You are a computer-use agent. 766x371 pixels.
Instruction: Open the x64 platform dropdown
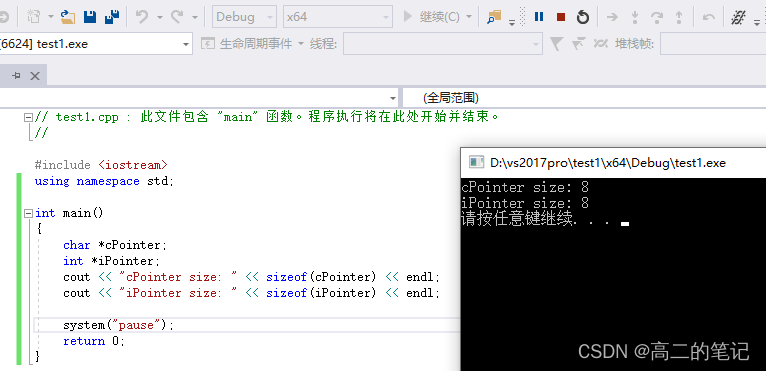coord(338,17)
